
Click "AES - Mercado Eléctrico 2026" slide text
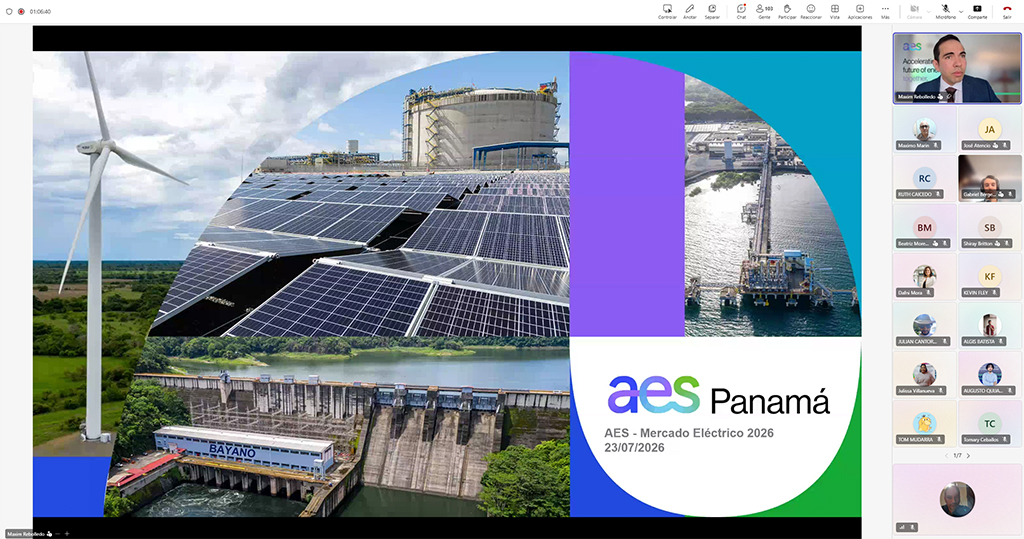[689, 433]
